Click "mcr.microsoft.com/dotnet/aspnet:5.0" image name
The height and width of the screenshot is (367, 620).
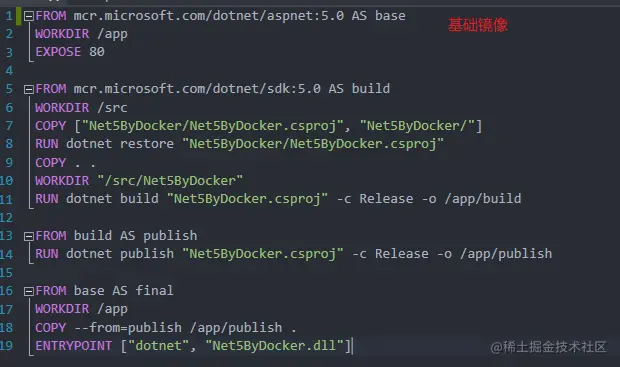pos(209,16)
